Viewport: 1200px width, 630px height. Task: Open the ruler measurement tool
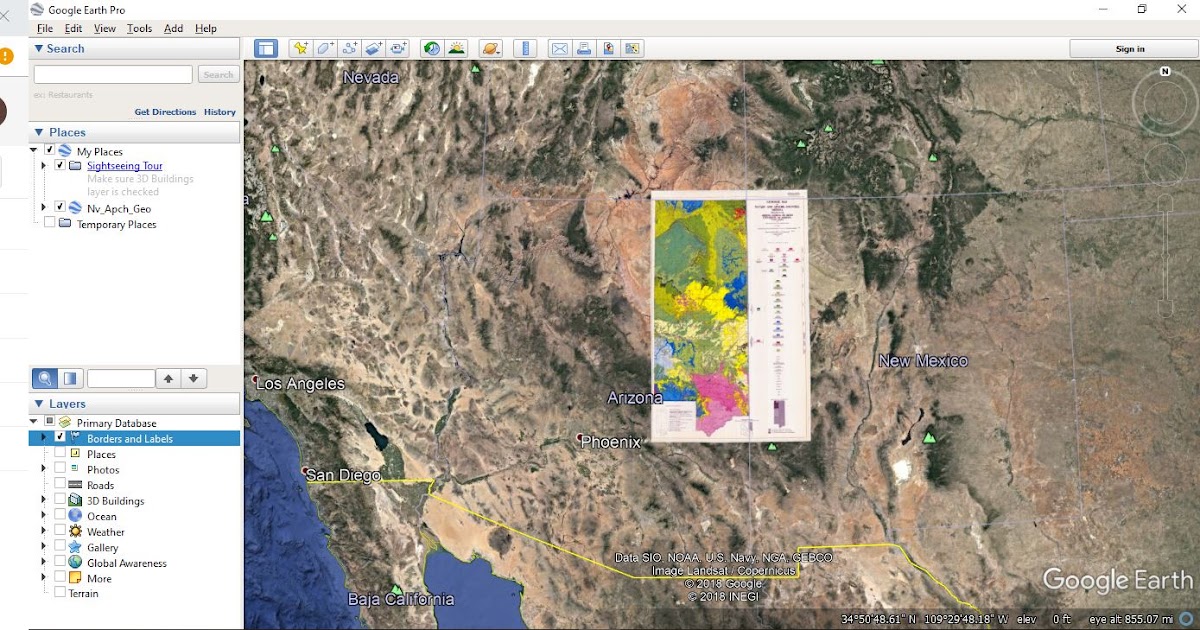[x=525, y=47]
